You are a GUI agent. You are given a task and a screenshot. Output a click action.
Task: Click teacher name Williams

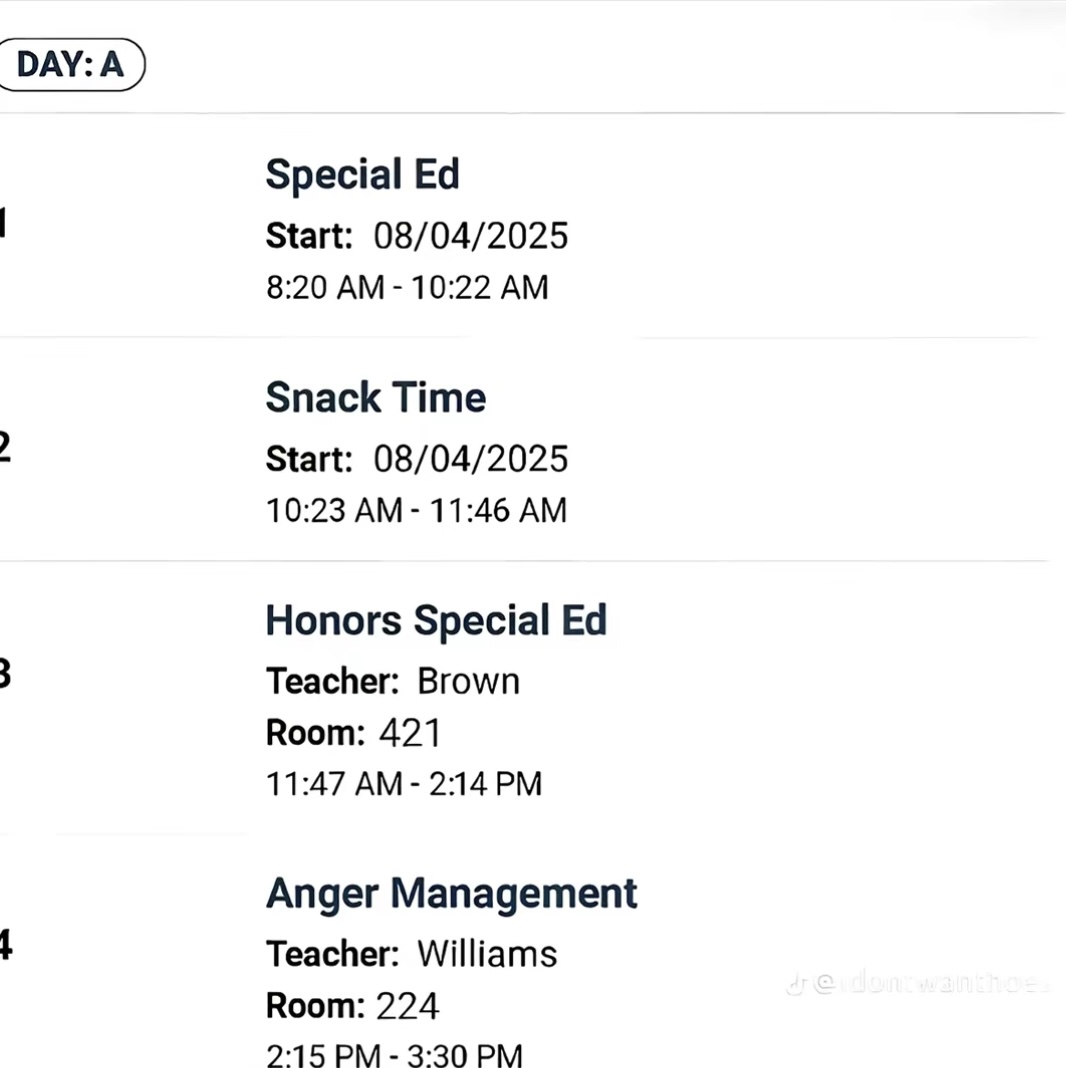click(x=487, y=954)
